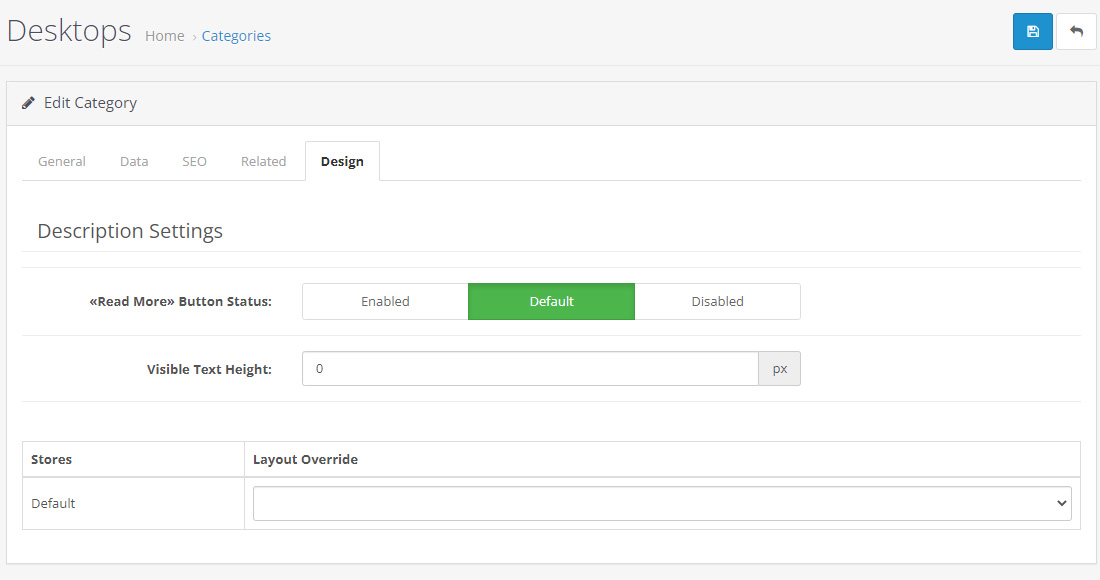Click the Desktops page heading
This screenshot has height=580, width=1100.
69,32
